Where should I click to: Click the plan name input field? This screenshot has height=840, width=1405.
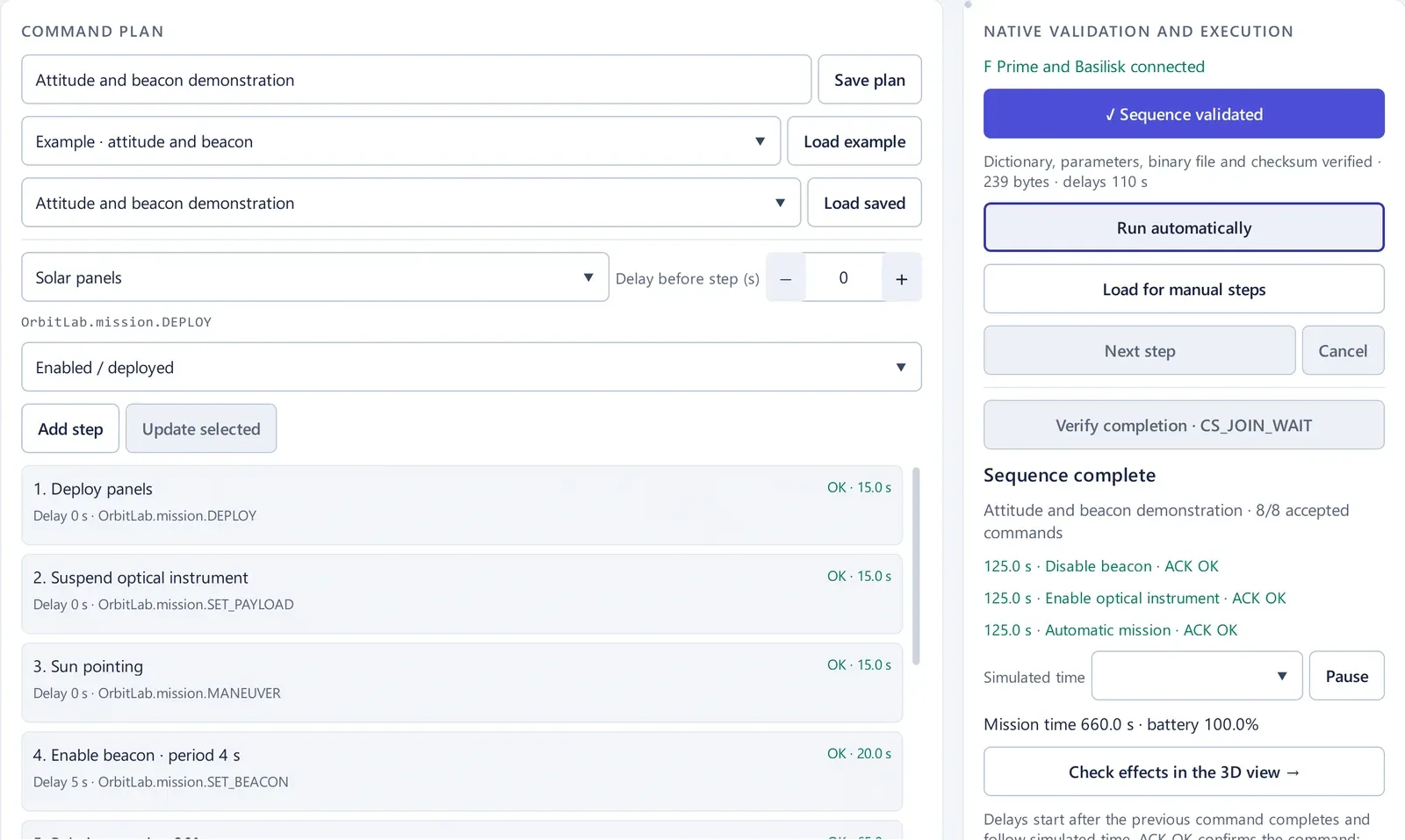pyautogui.click(x=416, y=80)
